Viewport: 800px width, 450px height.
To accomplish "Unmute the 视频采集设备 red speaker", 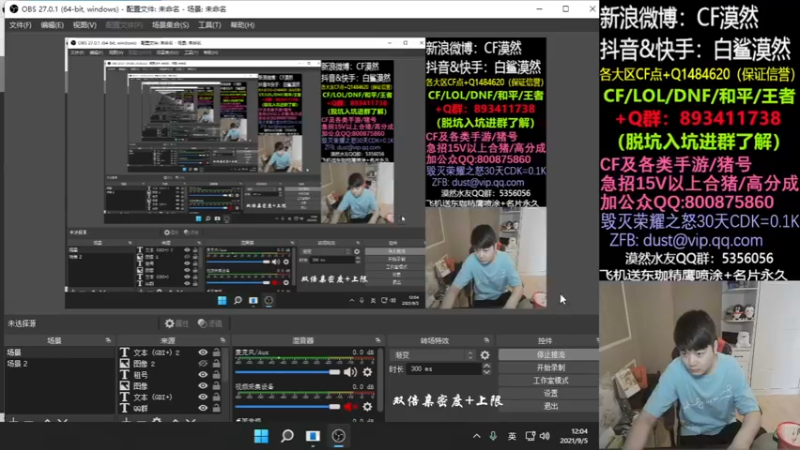I will click(350, 407).
